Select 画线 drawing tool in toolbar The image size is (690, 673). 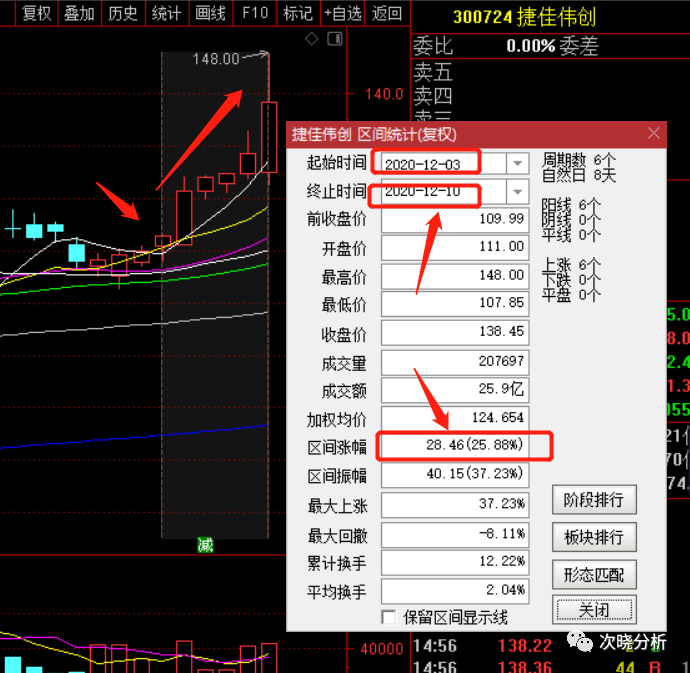click(x=210, y=13)
